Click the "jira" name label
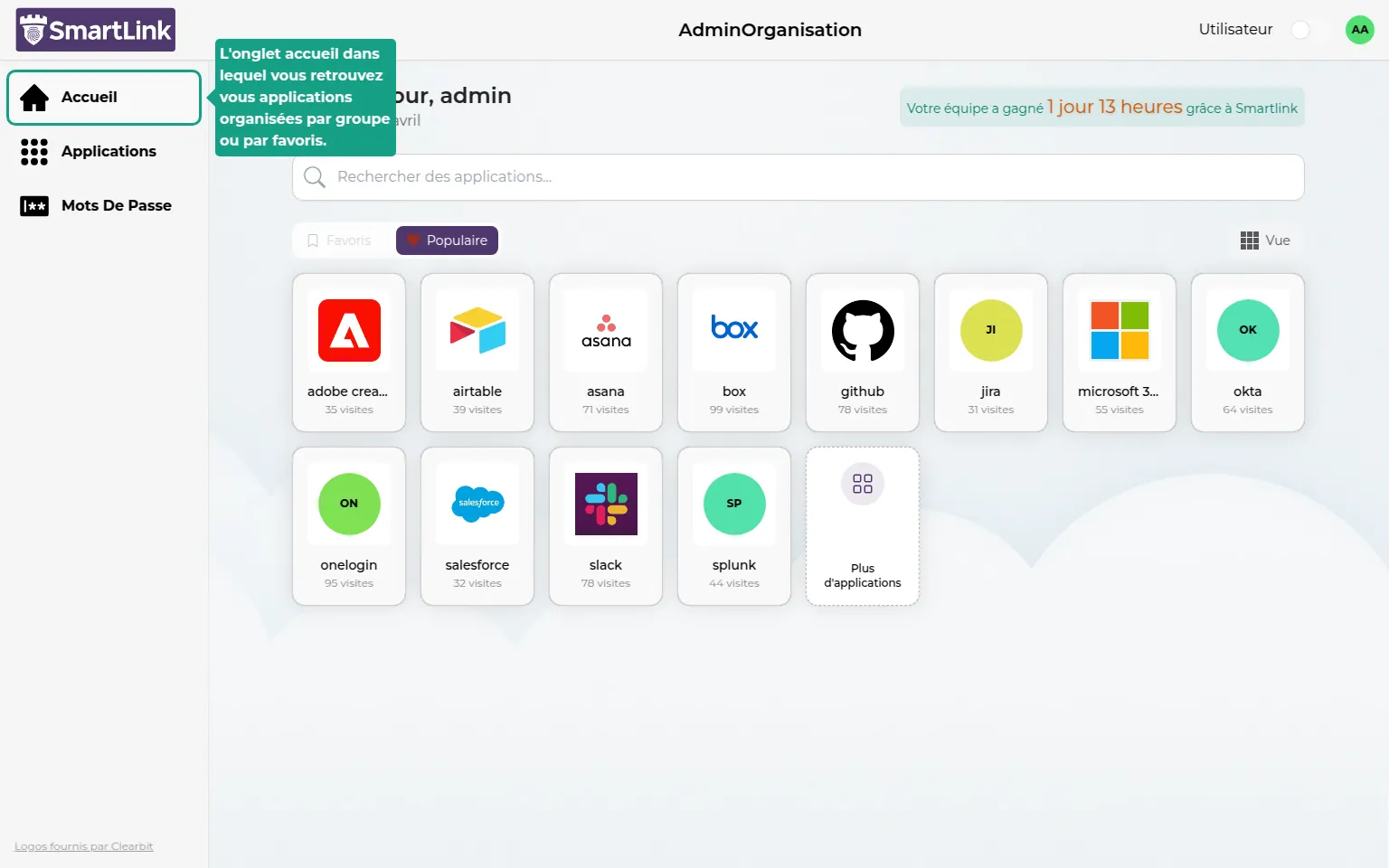 point(991,392)
